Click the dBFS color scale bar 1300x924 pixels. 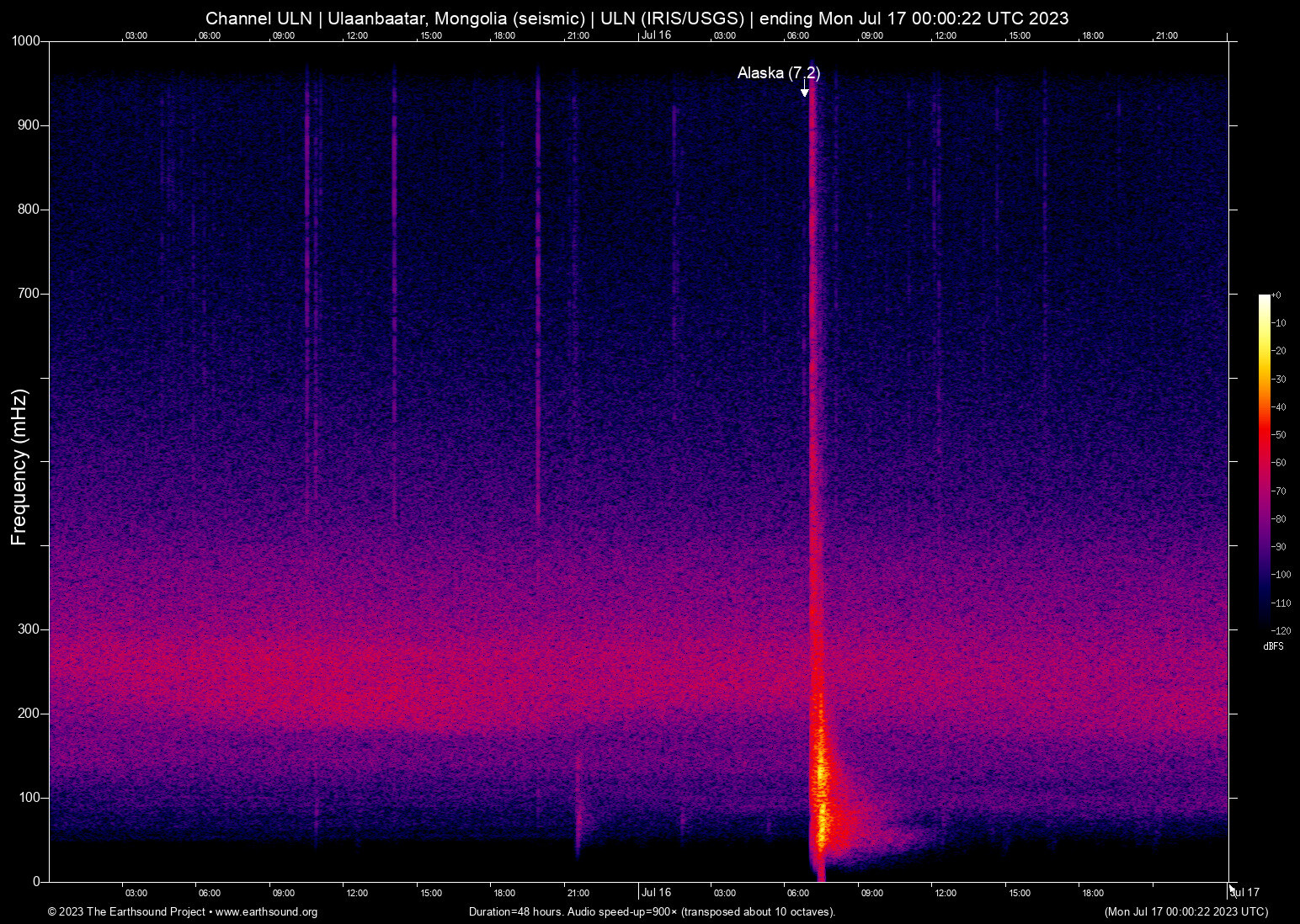(x=1265, y=461)
